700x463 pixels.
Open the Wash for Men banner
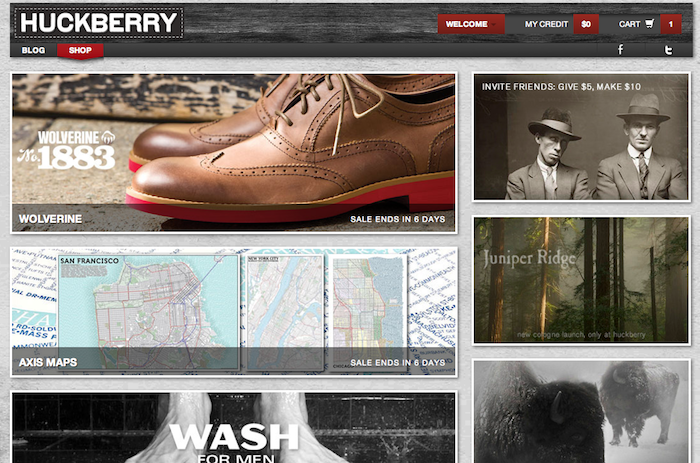tap(233, 428)
